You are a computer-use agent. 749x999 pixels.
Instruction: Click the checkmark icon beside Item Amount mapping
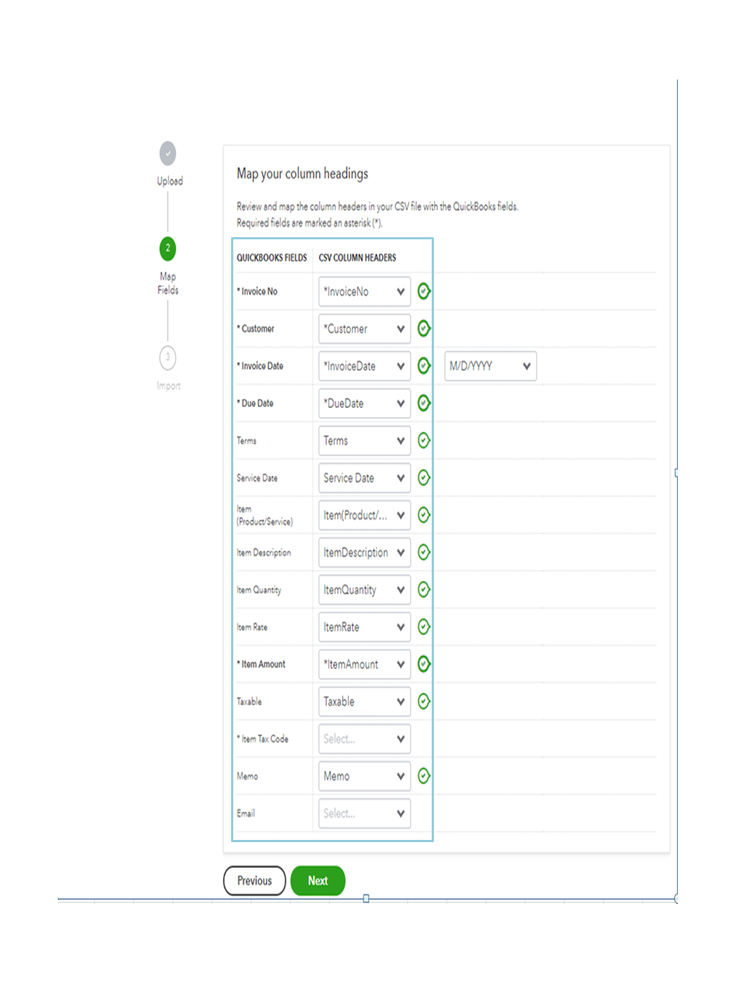click(x=422, y=664)
